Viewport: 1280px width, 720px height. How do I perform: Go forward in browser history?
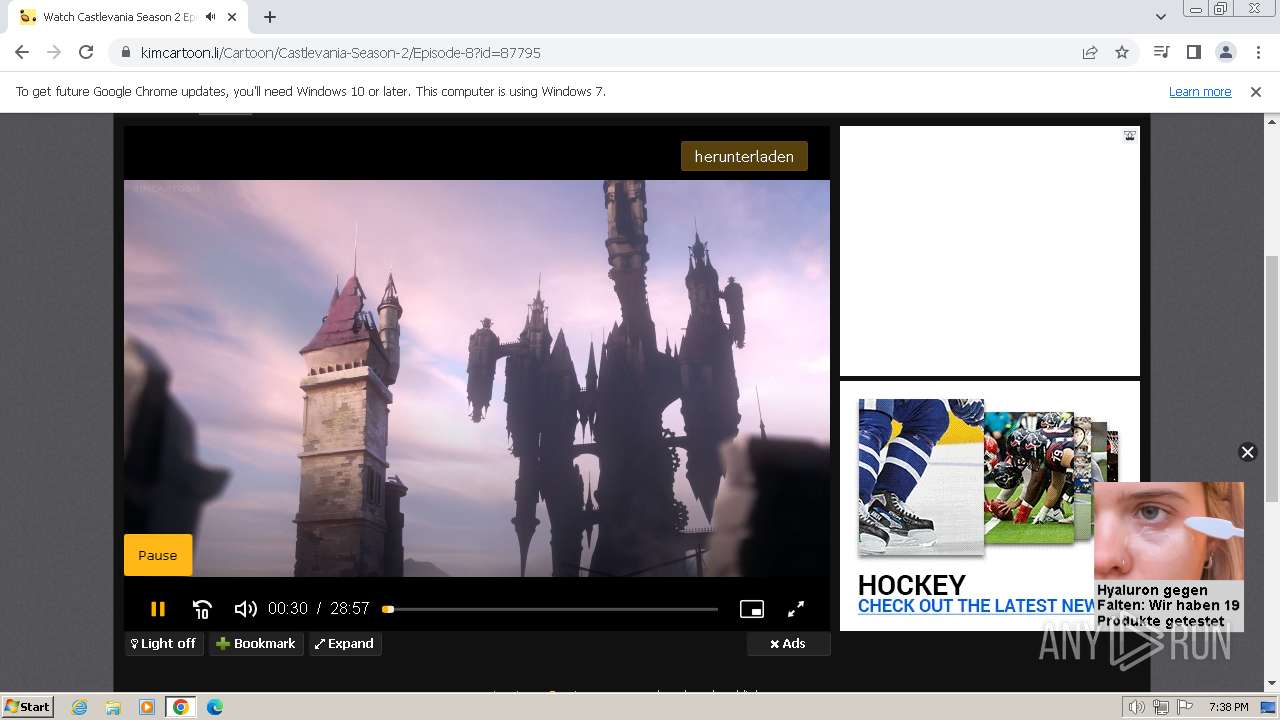(x=54, y=52)
